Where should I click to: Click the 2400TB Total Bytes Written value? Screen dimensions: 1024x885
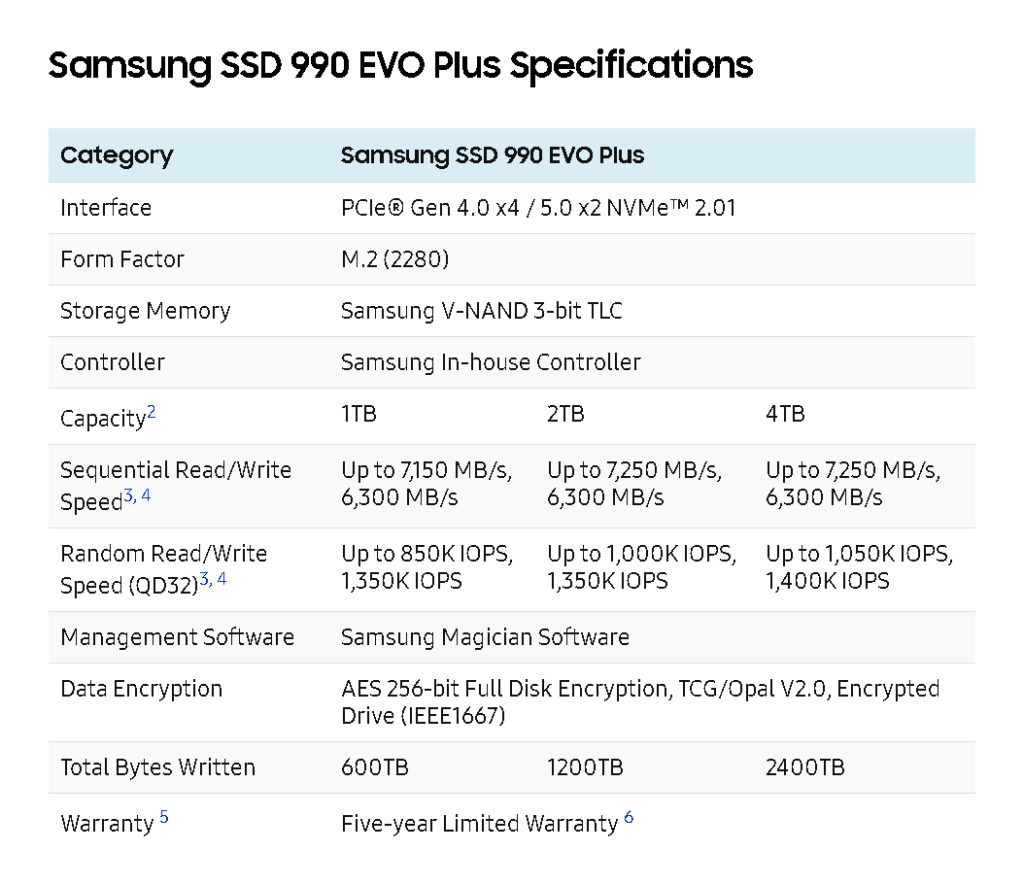[x=805, y=767]
